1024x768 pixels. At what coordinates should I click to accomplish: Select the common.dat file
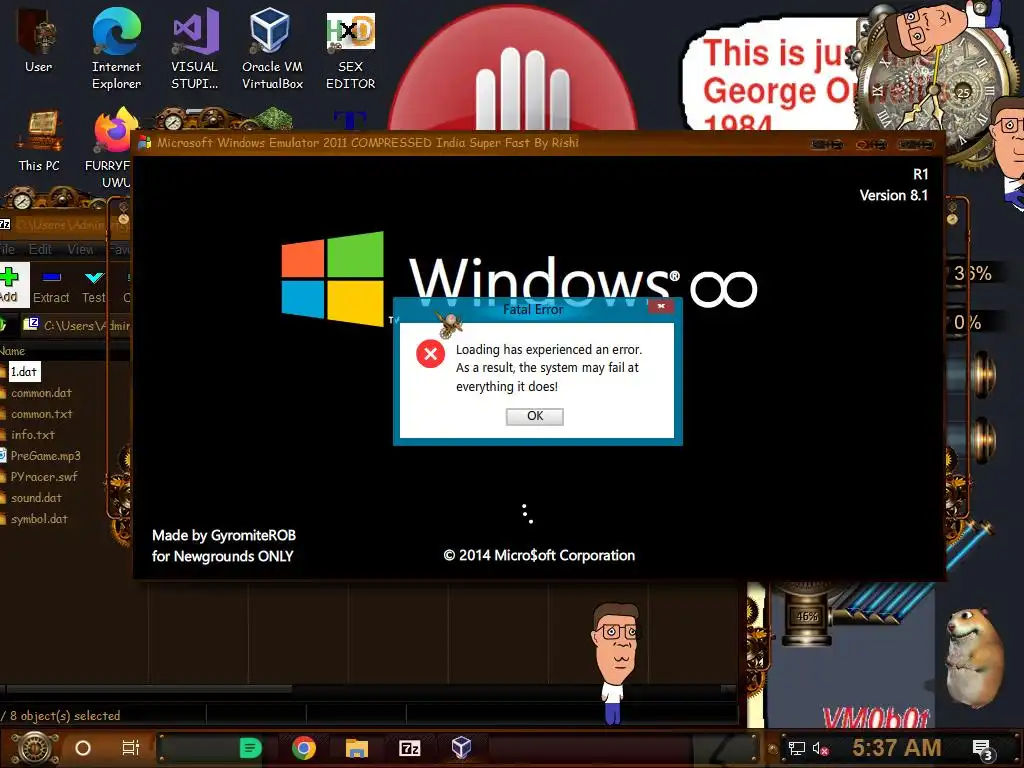[x=41, y=393]
